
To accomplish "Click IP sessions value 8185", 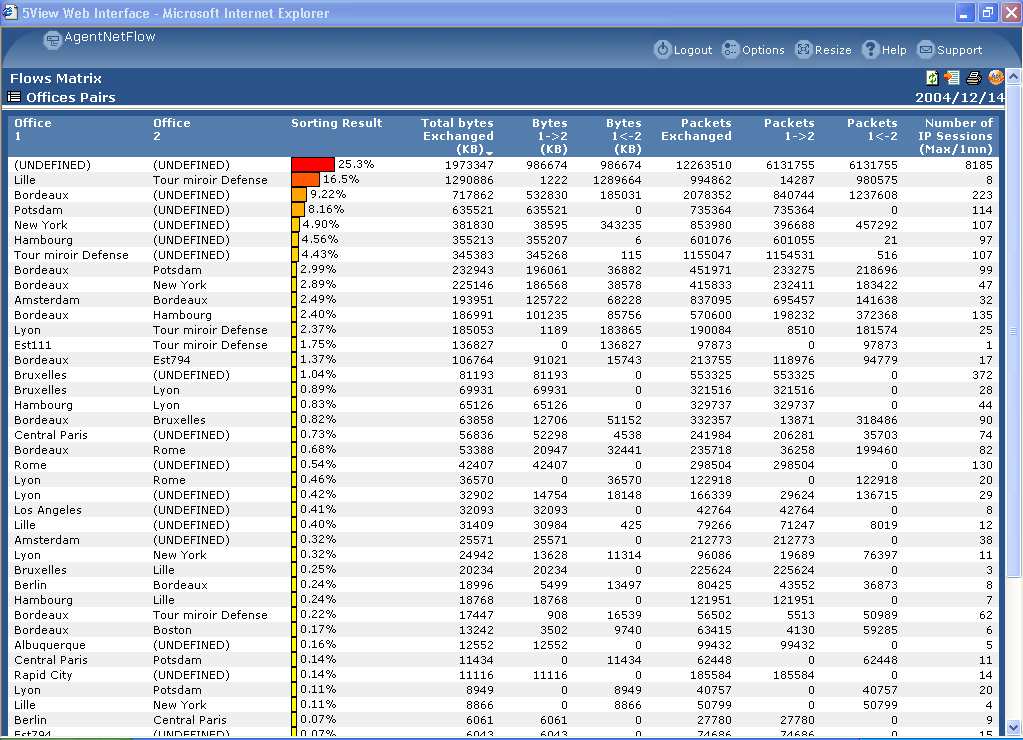I will 979,165.
